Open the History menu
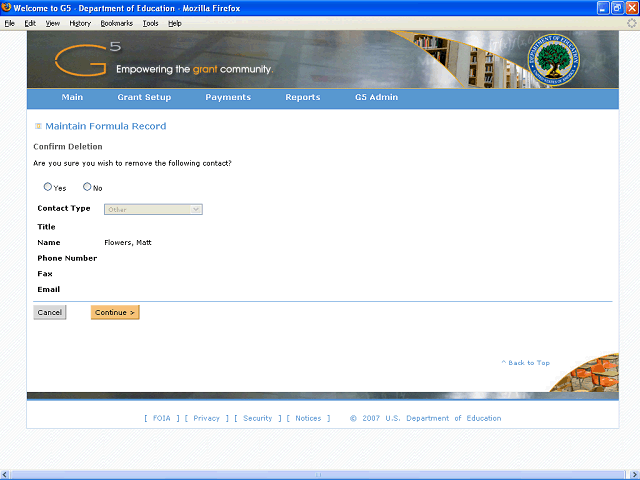The image size is (640, 480). coord(80,23)
